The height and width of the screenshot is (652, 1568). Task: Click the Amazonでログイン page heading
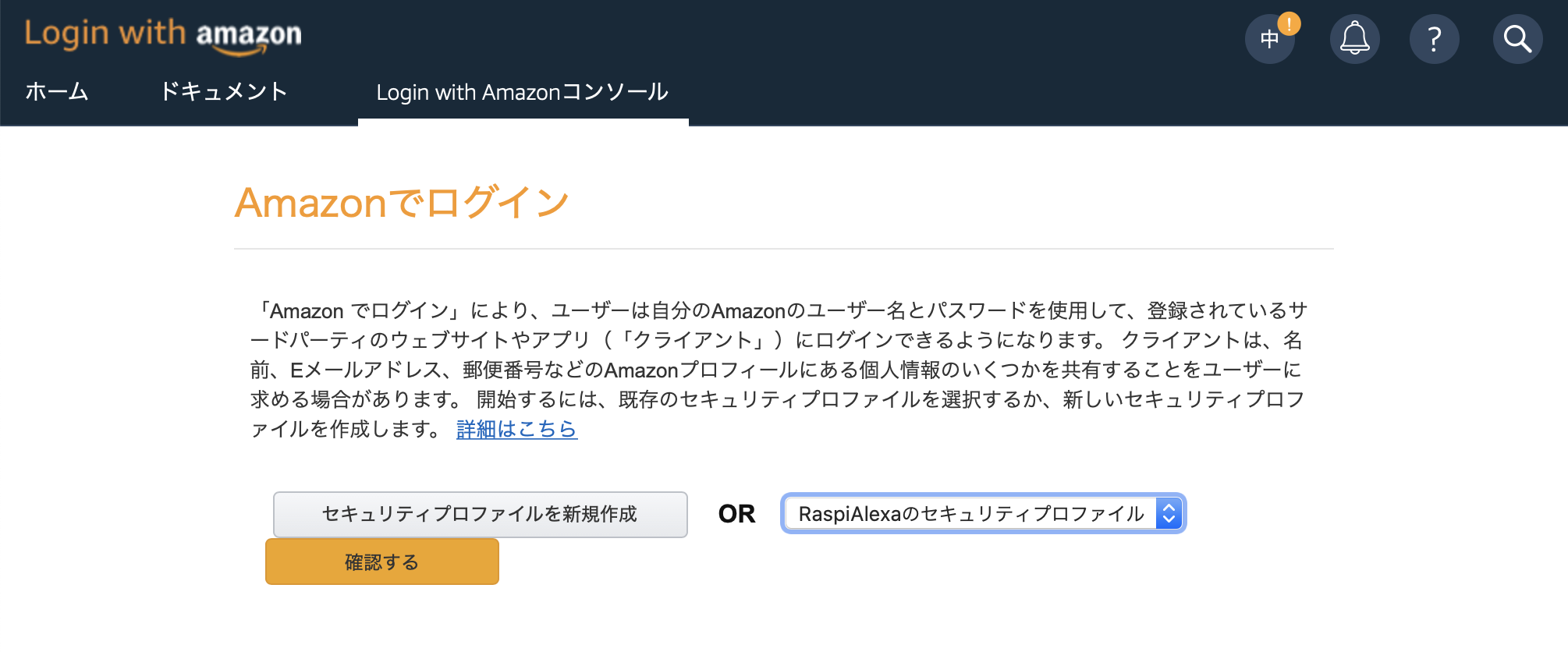(x=402, y=203)
